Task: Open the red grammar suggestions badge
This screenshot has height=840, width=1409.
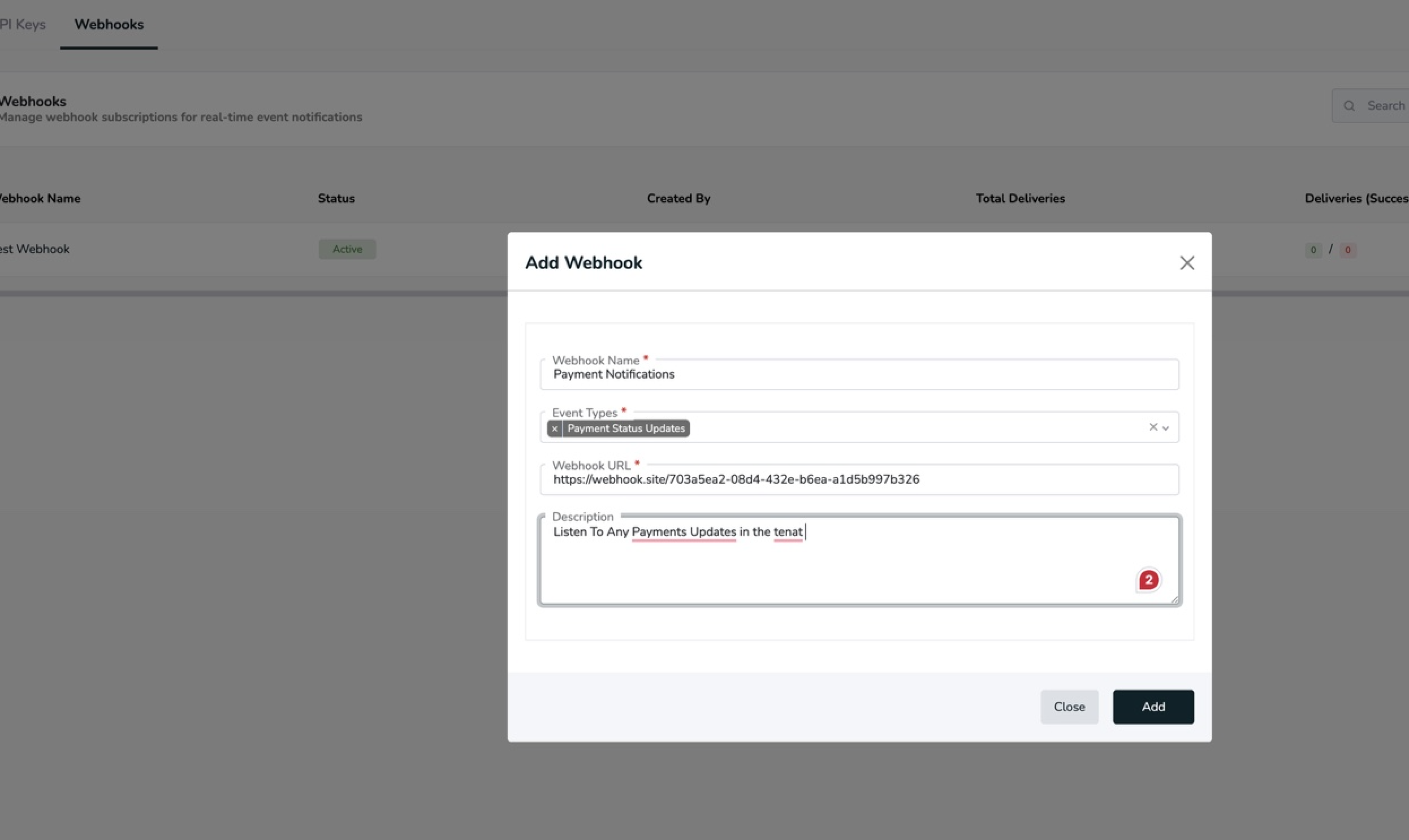Action: pyautogui.click(x=1148, y=579)
